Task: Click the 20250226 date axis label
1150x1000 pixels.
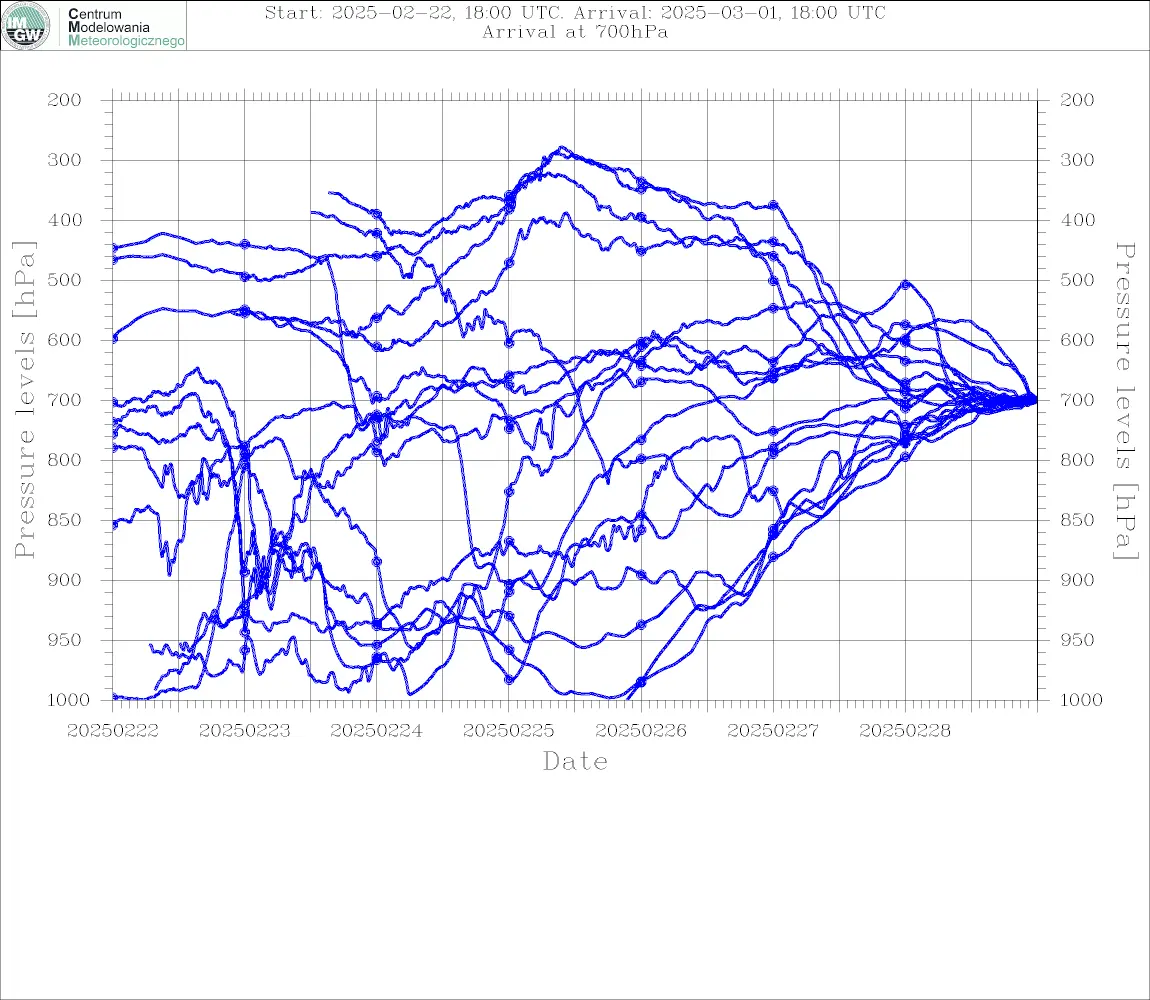Action: [x=641, y=731]
